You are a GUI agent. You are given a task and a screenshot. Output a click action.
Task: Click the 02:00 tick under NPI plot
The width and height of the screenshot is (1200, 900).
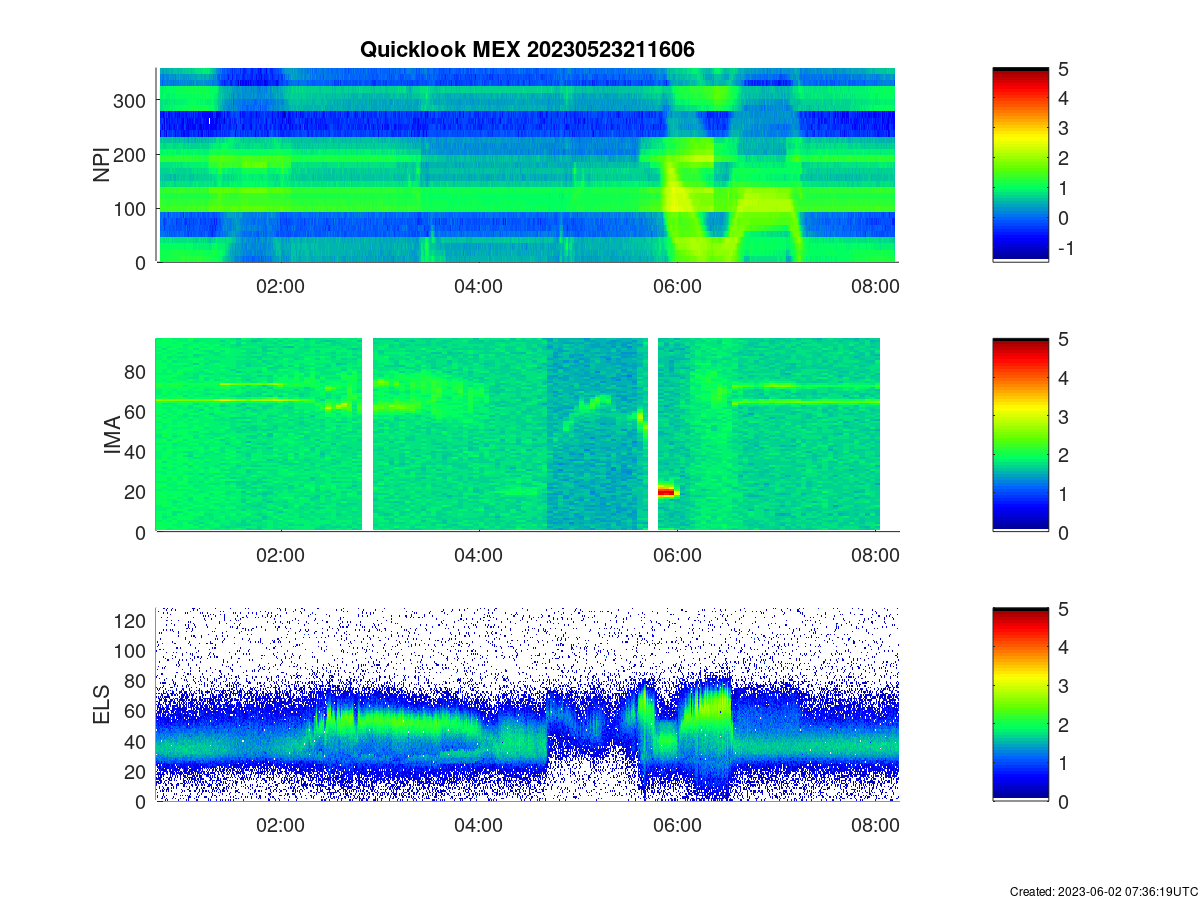[x=281, y=287]
